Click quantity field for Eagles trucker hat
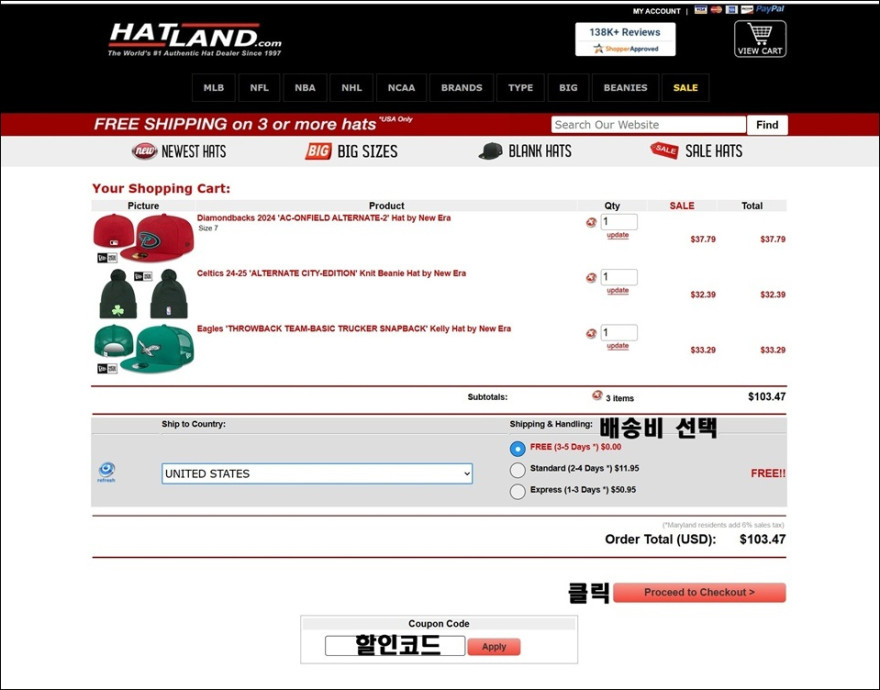Image resolution: width=880 pixels, height=690 pixels. tap(619, 332)
